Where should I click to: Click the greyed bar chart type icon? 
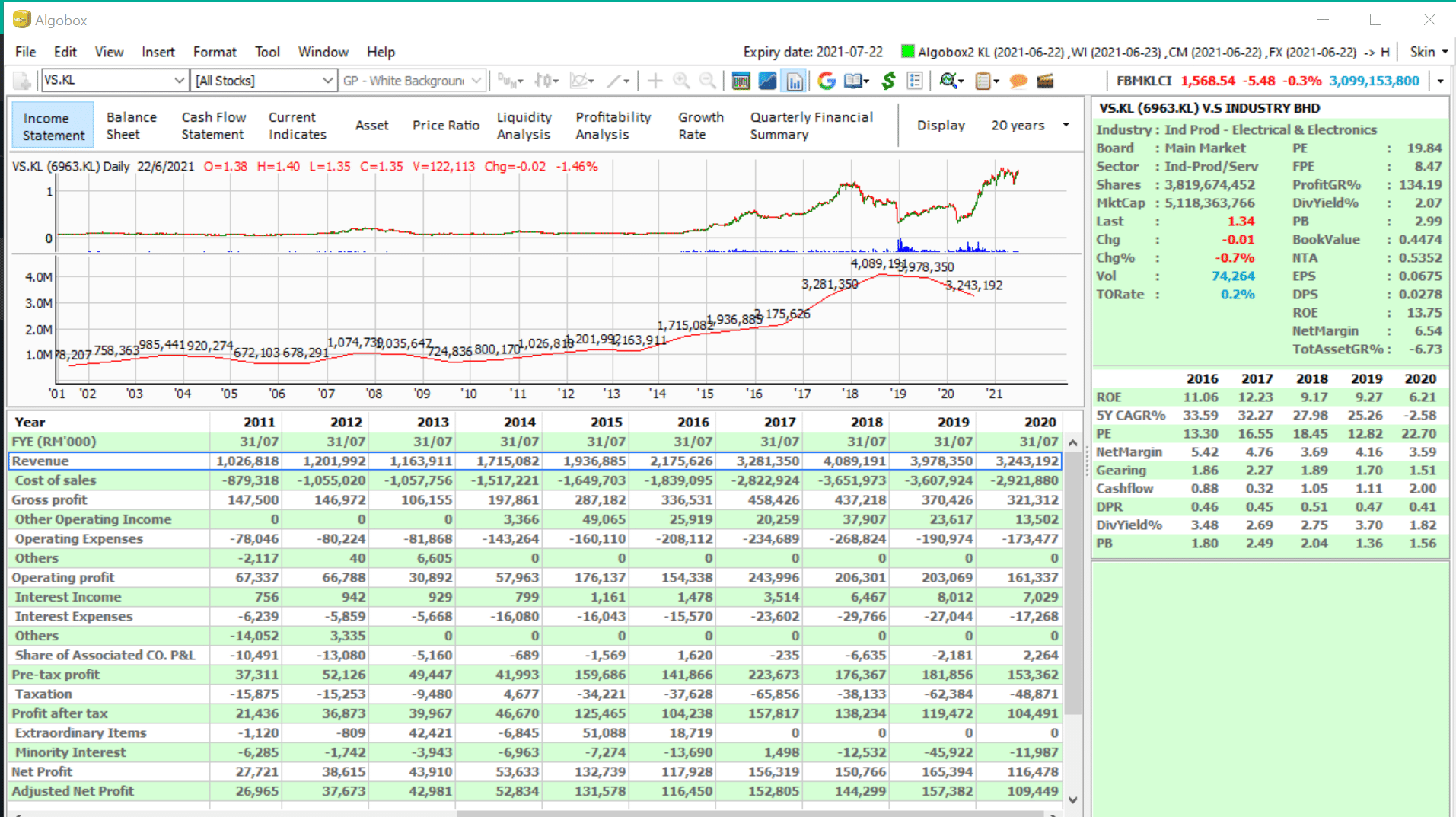pos(507,81)
